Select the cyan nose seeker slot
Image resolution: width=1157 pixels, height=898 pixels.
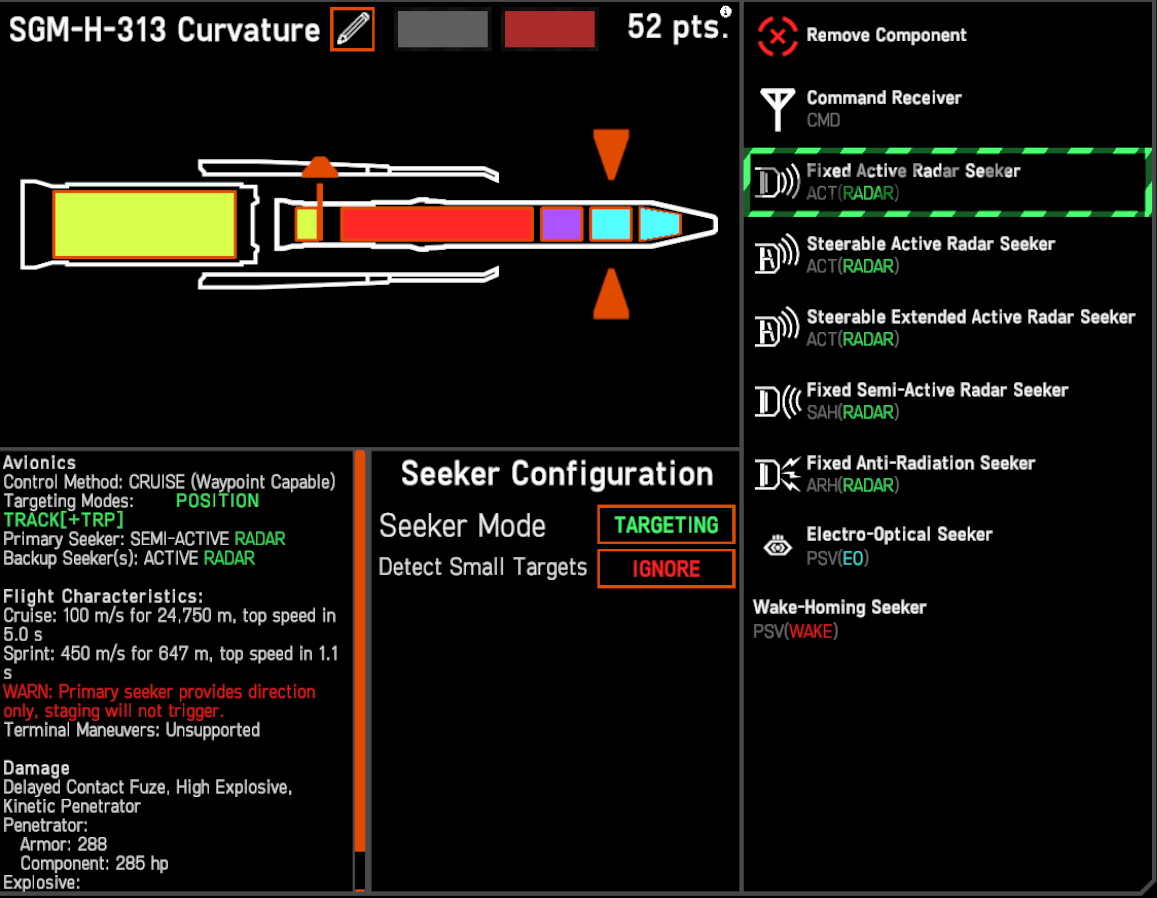click(660, 224)
